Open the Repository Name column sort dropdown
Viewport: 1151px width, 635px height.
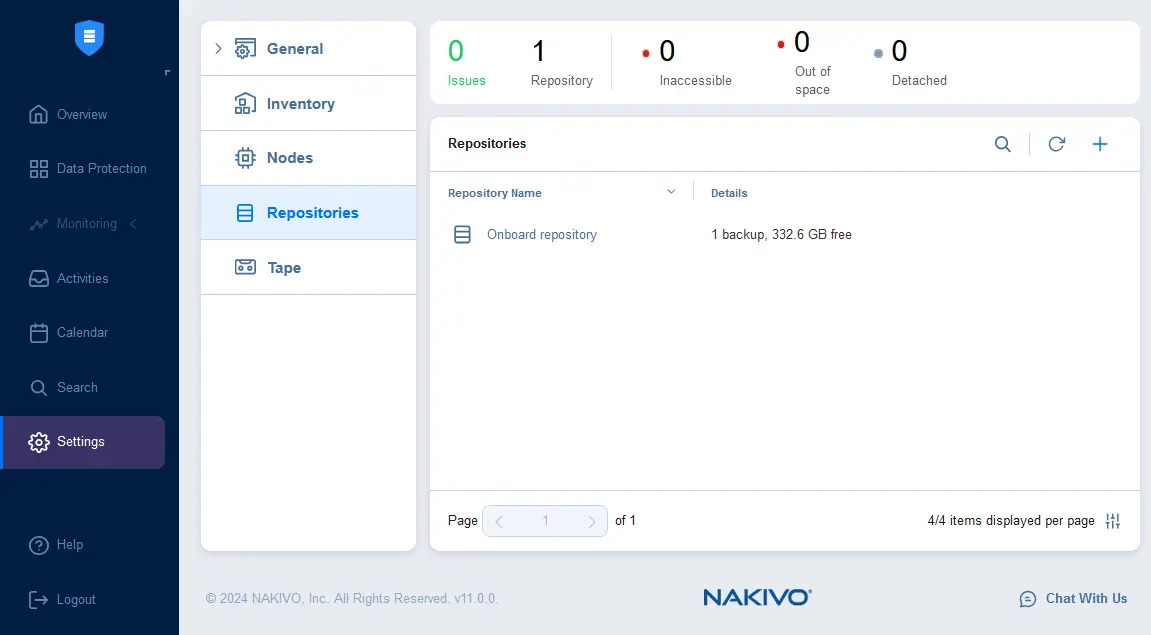(671, 192)
